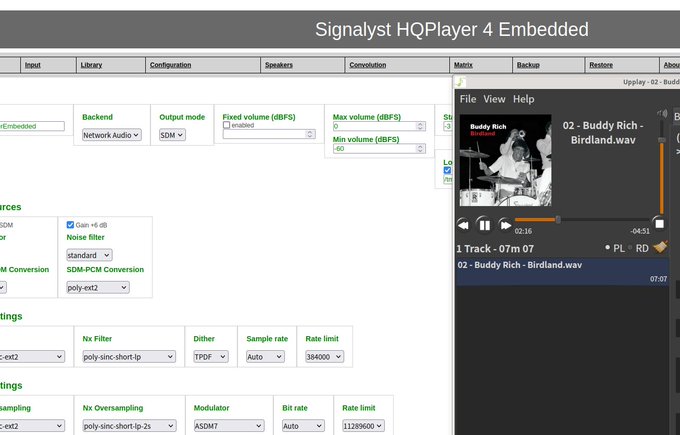This screenshot has width=680, height=435.
Task: Open the Output mode dropdown
Action: 172,135
